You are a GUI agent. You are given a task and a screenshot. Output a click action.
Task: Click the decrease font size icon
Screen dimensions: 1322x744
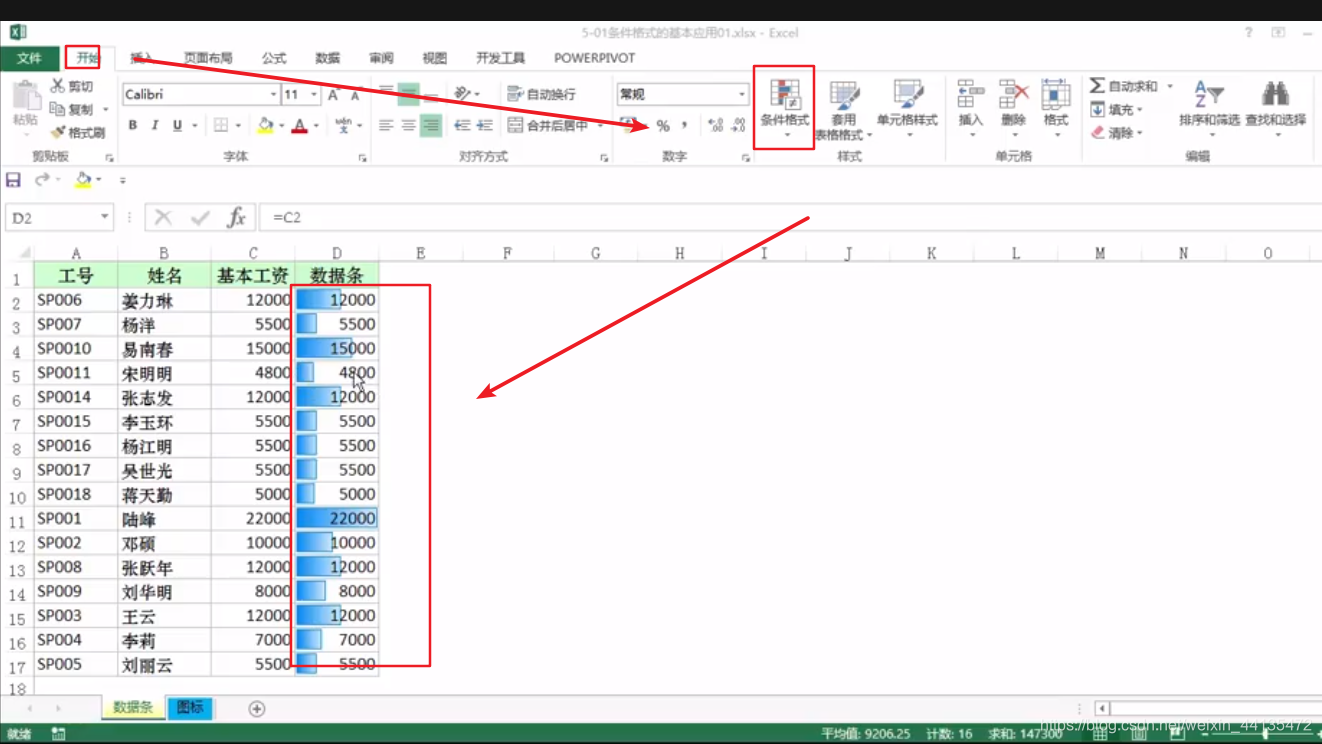coord(354,95)
